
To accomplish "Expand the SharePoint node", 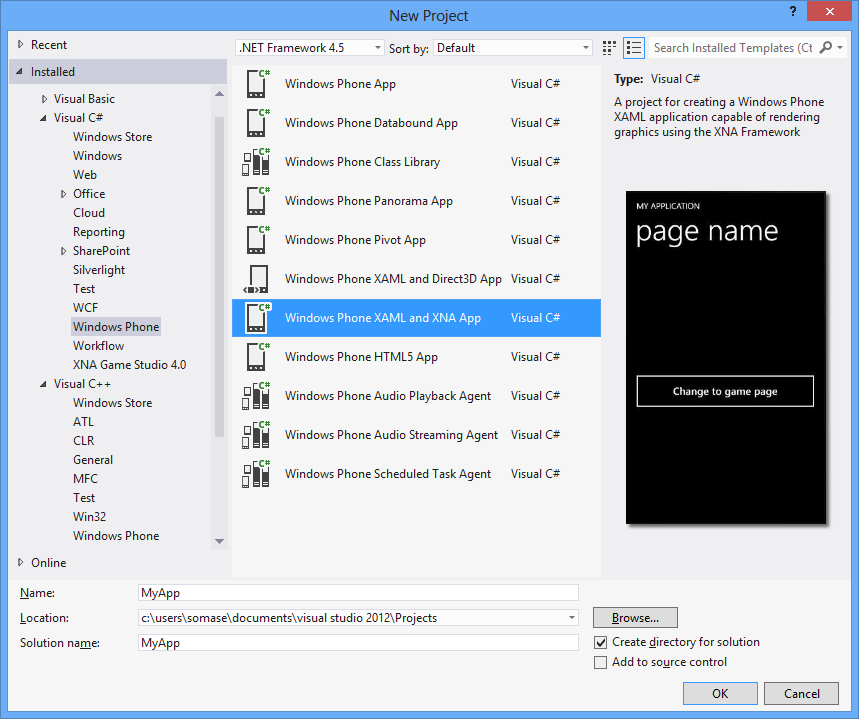I will 64,251.
